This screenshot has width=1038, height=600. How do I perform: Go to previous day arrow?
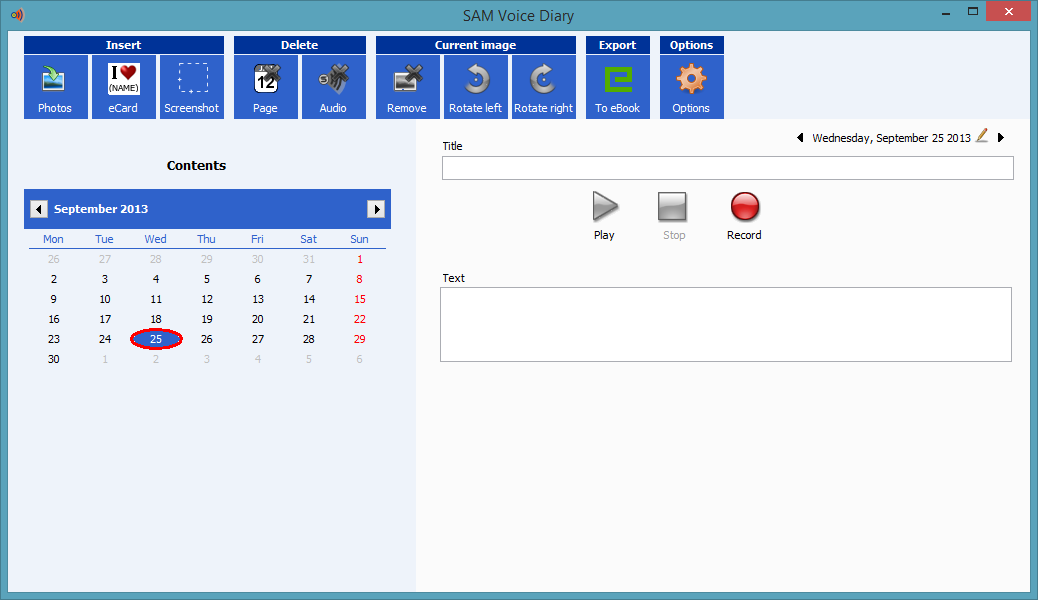point(800,138)
